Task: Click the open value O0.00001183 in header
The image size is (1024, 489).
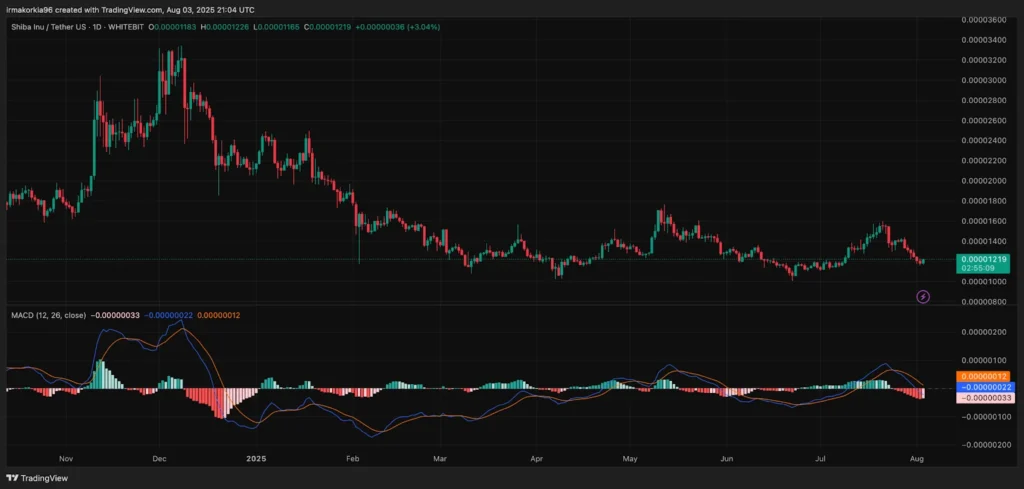Action: tap(172, 27)
